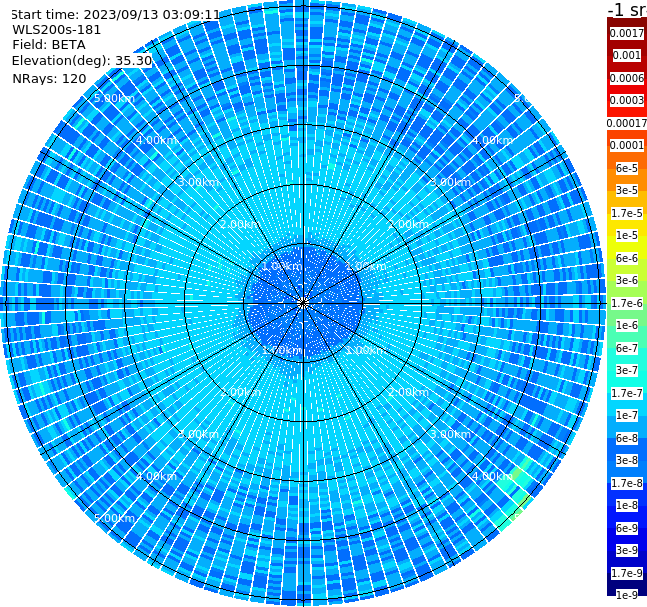Click the 1.7e-8 colorbar label

[627, 483]
